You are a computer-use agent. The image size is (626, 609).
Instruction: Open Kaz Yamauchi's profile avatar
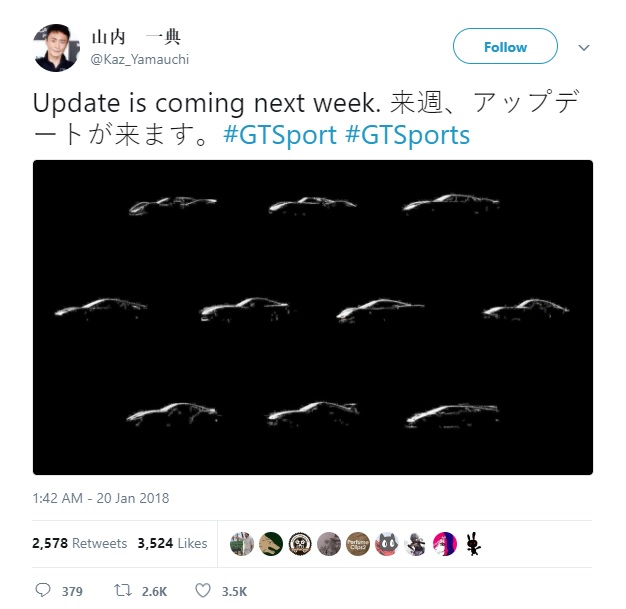pos(56,48)
